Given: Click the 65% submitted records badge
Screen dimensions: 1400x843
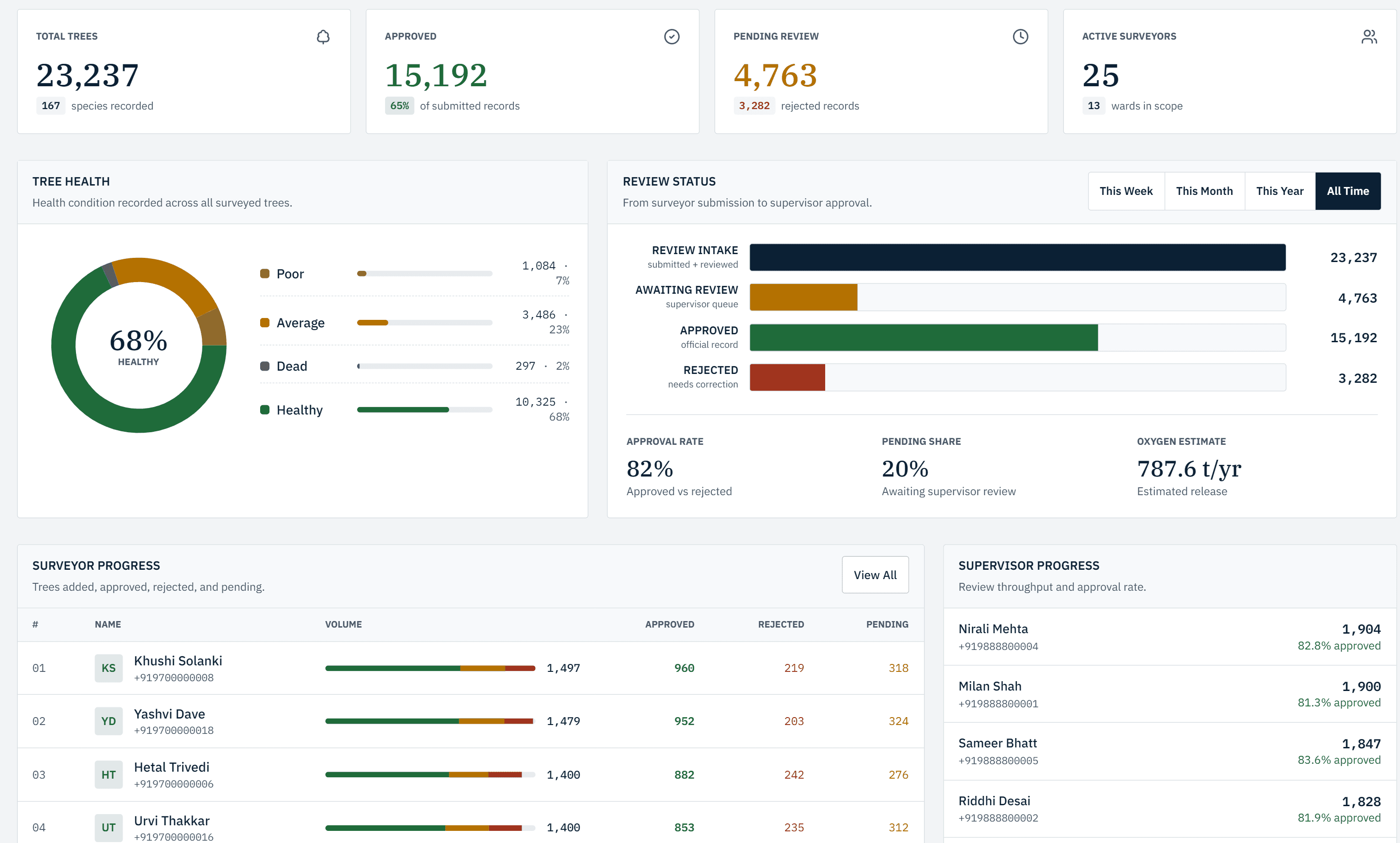Looking at the screenshot, I should tap(399, 106).
